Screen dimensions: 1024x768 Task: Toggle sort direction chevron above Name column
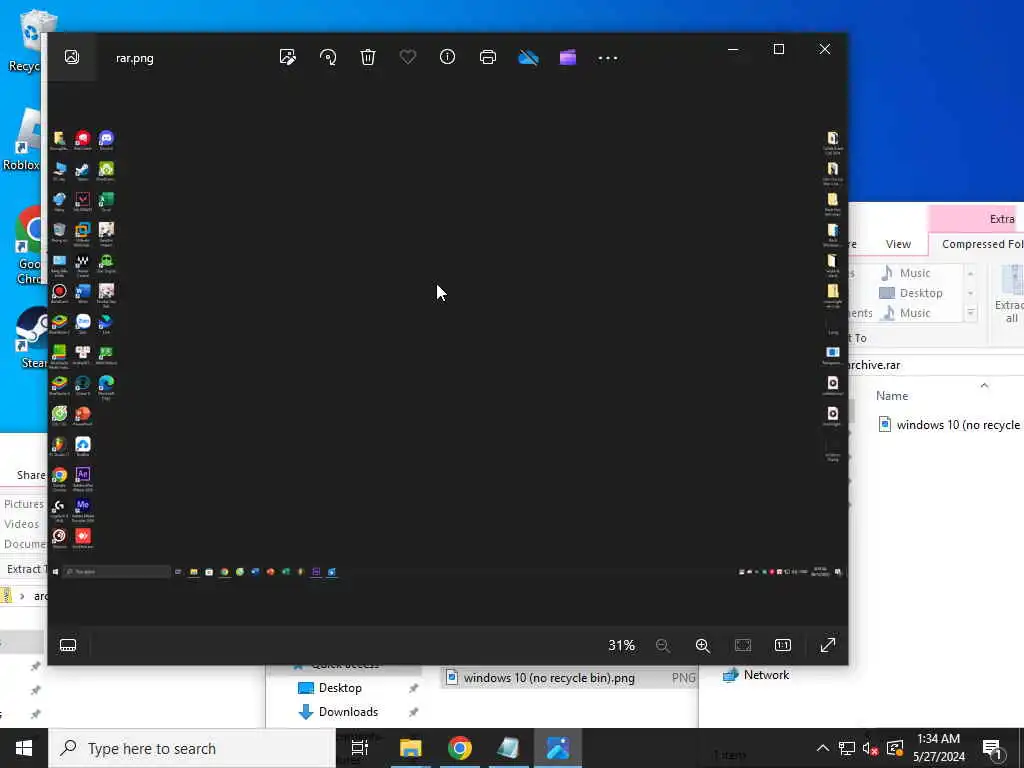coord(984,385)
